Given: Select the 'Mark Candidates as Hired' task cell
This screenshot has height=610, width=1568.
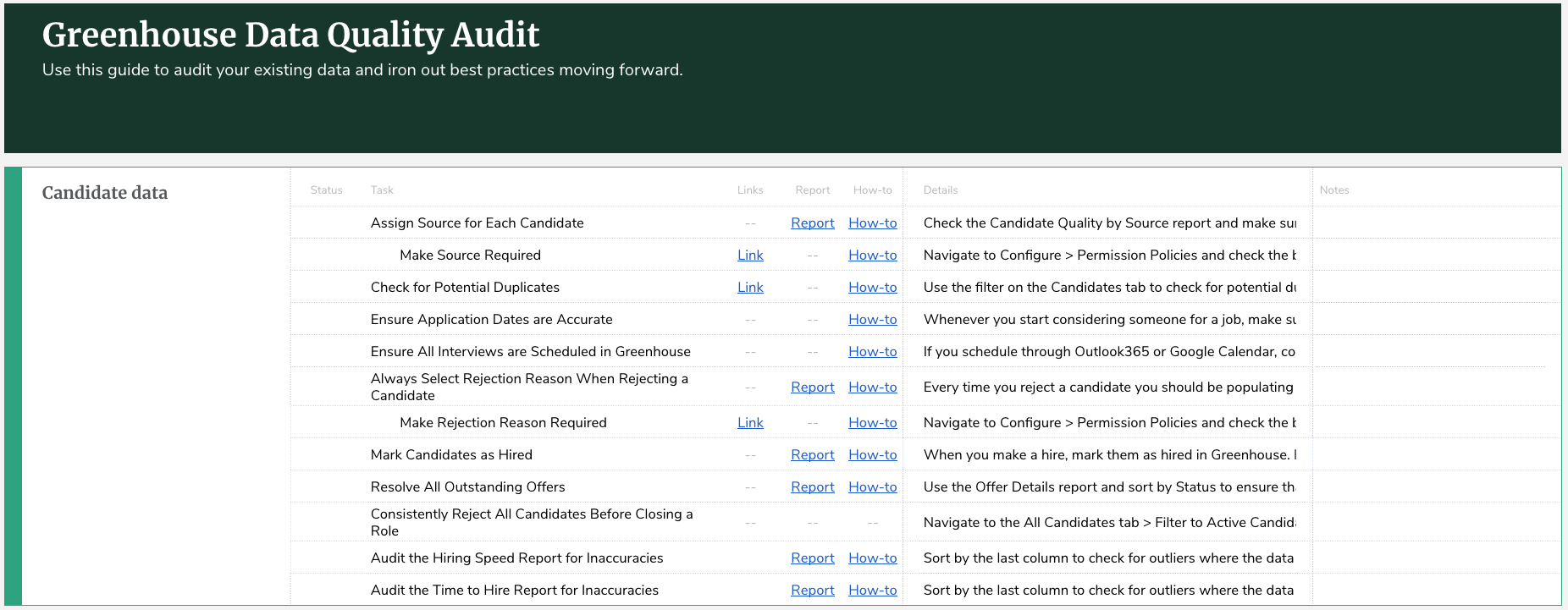Looking at the screenshot, I should 451,454.
